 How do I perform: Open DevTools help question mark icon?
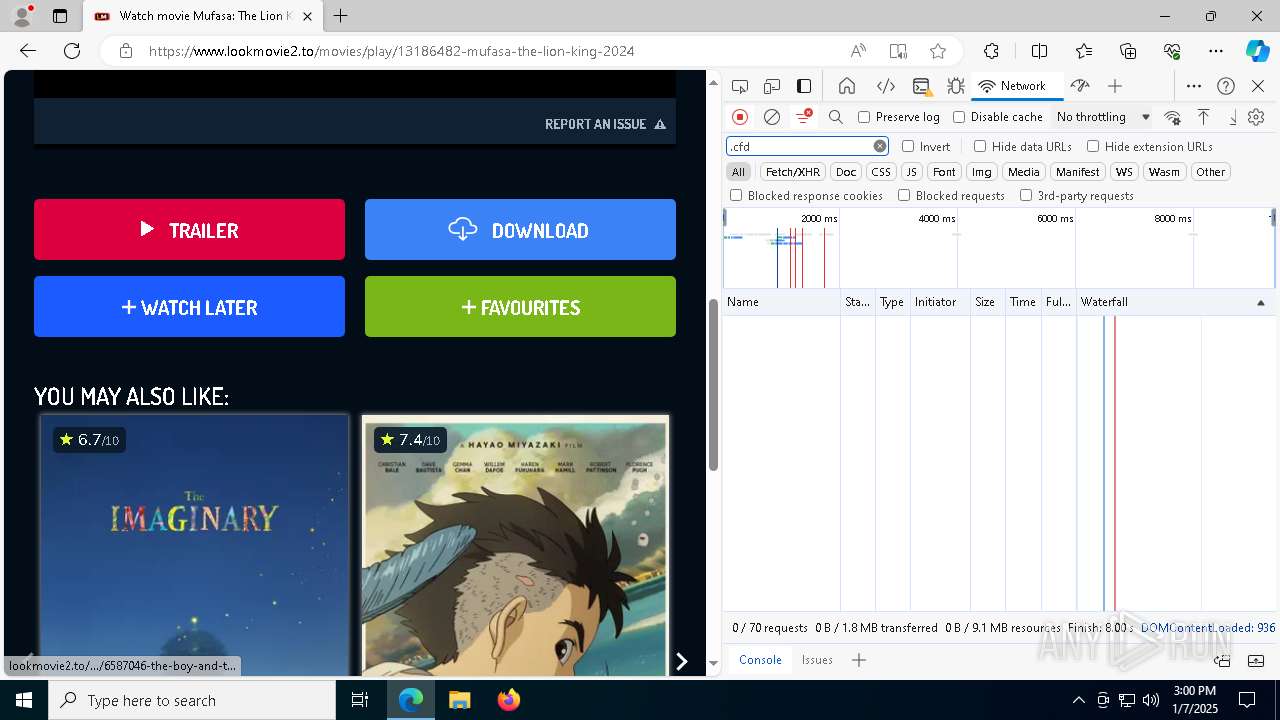point(1226,86)
